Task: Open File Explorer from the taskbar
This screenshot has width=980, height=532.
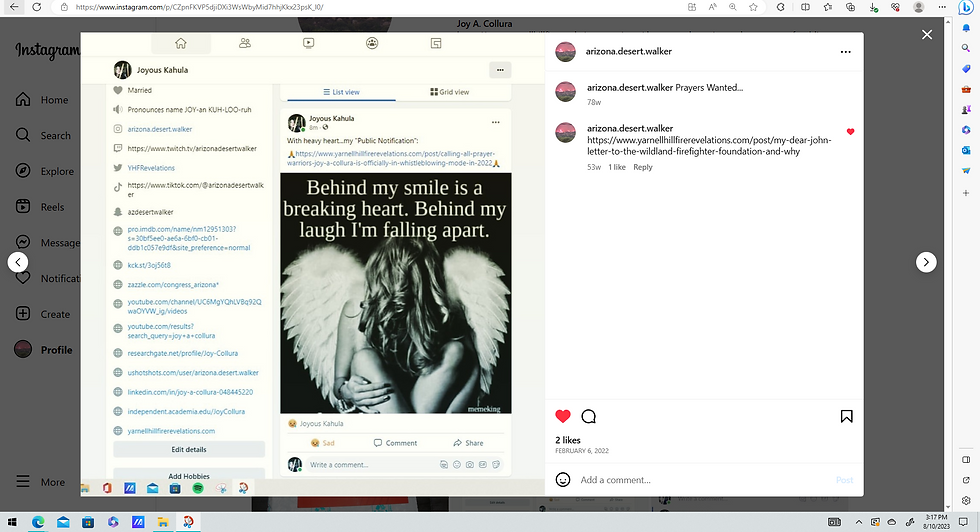Action: coord(162,522)
